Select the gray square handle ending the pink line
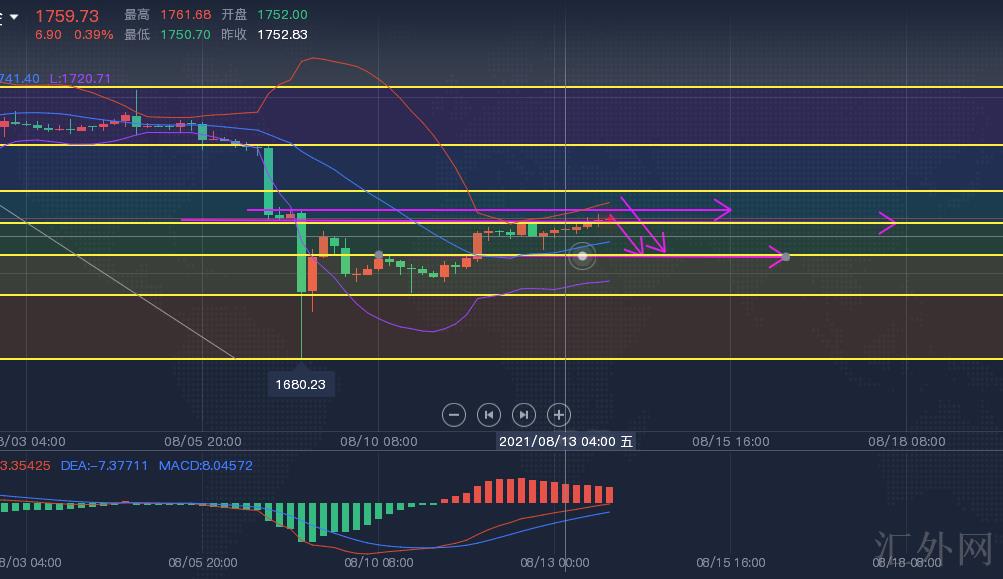 pos(786,257)
